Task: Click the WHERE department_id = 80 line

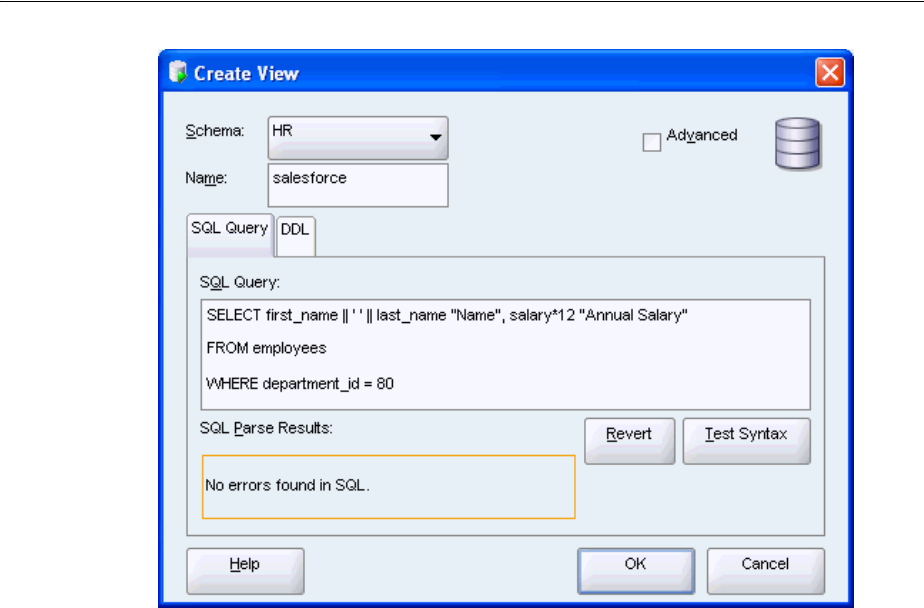Action: (x=300, y=384)
